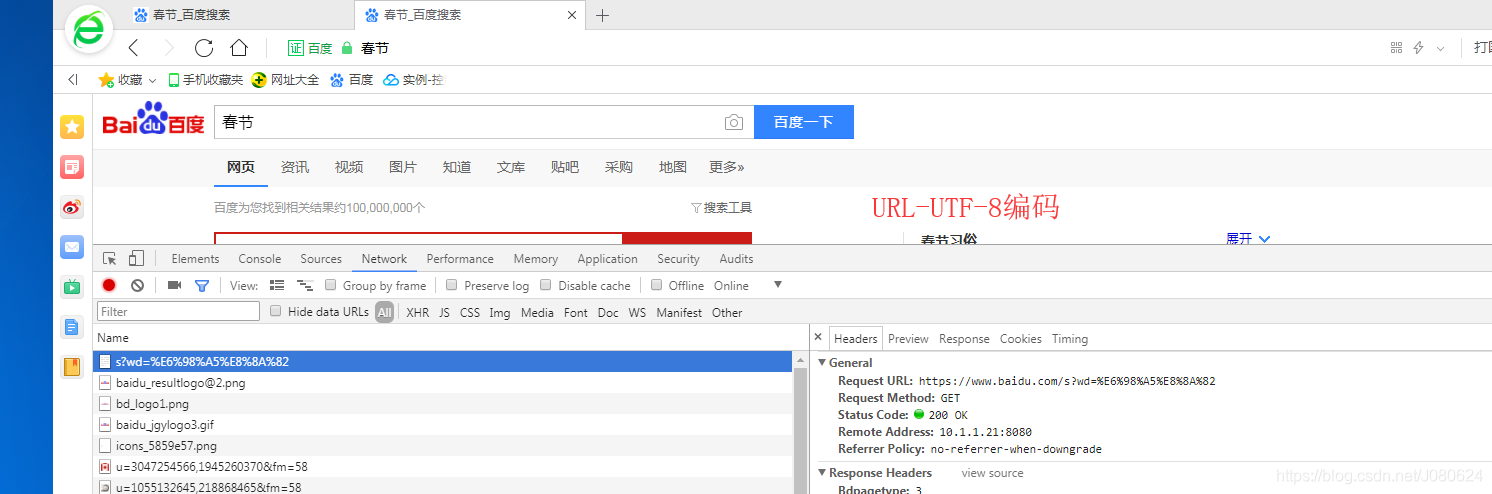This screenshot has height=494, width=1492.
Task: Click the browser forward arrow
Action: [169, 48]
